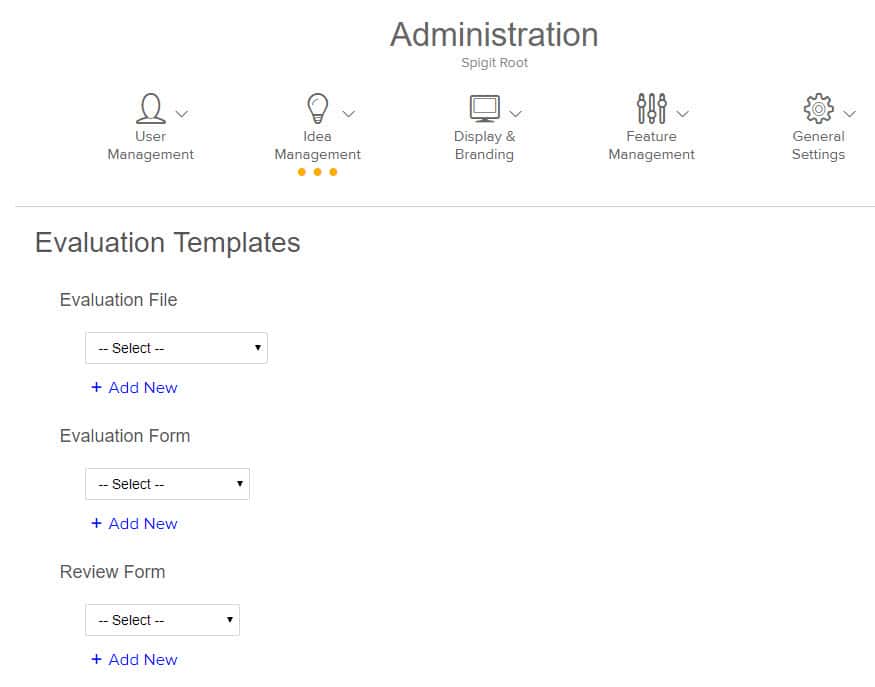Click the Display & Branding monitor icon
The height and width of the screenshot is (687, 875).
click(484, 108)
